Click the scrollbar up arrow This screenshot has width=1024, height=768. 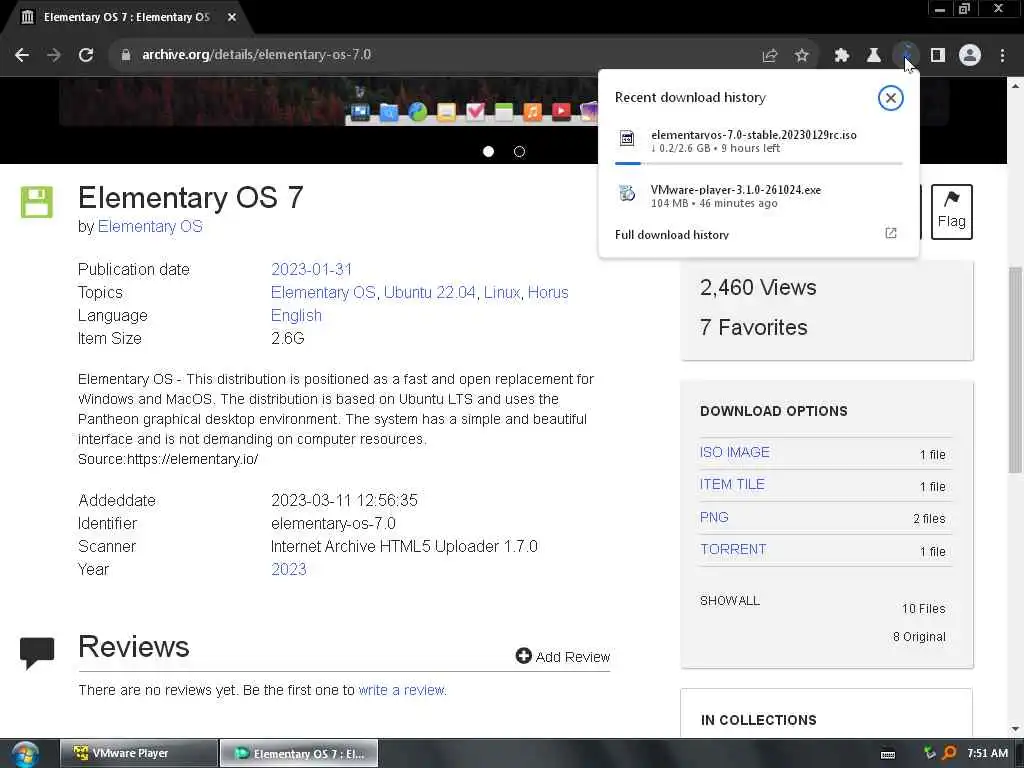click(1015, 86)
